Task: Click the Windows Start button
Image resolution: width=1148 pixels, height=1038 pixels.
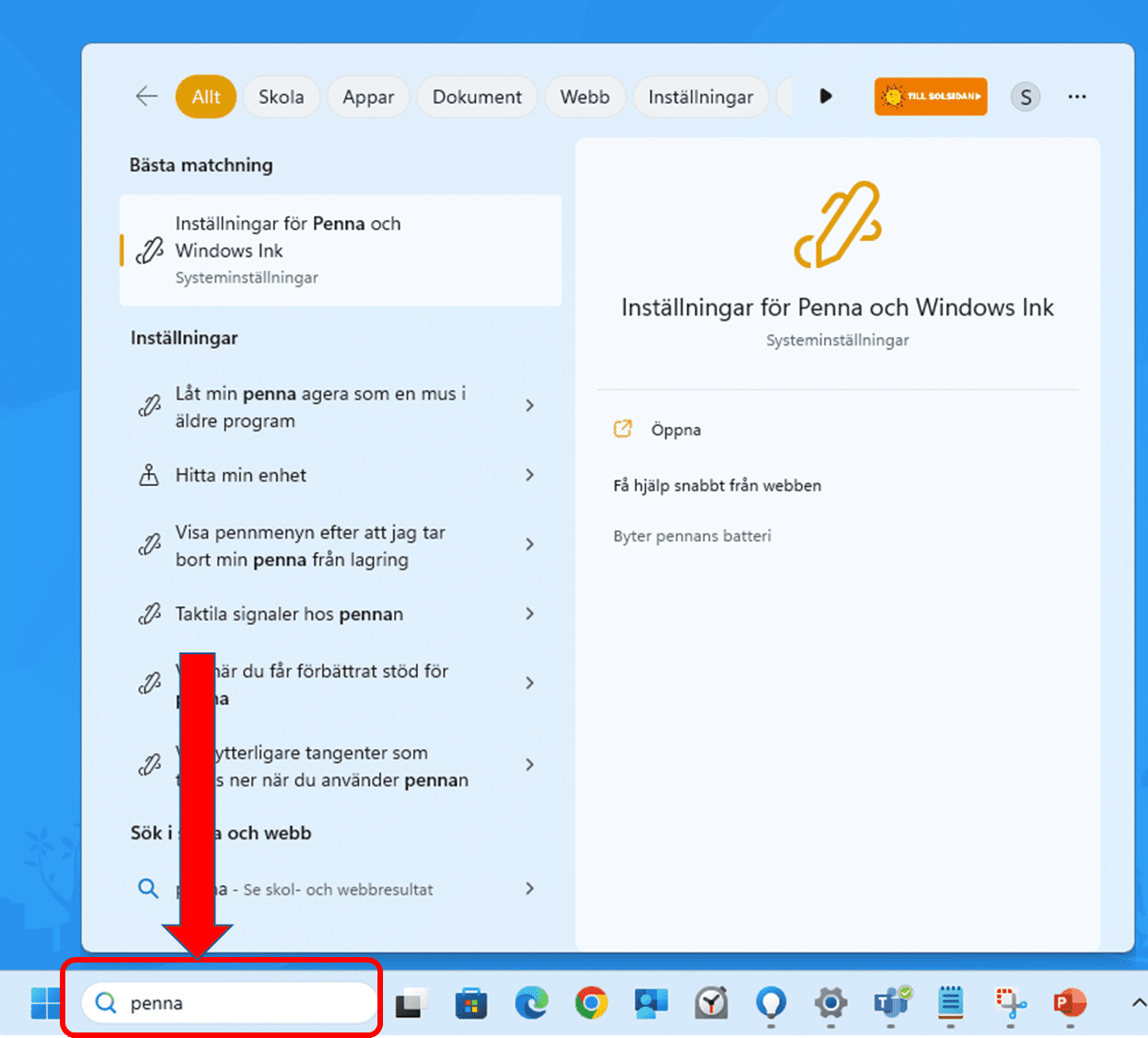Action: tap(45, 1002)
